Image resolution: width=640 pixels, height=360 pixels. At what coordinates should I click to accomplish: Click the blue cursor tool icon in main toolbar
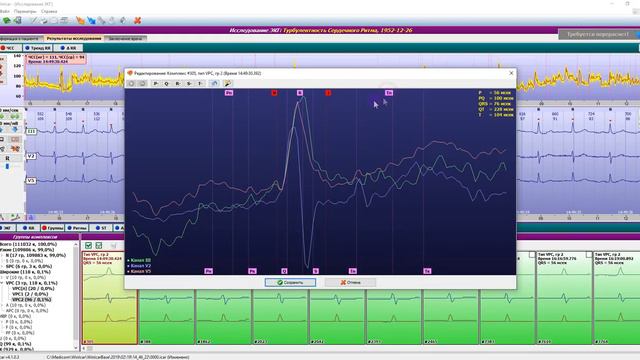pos(91,20)
